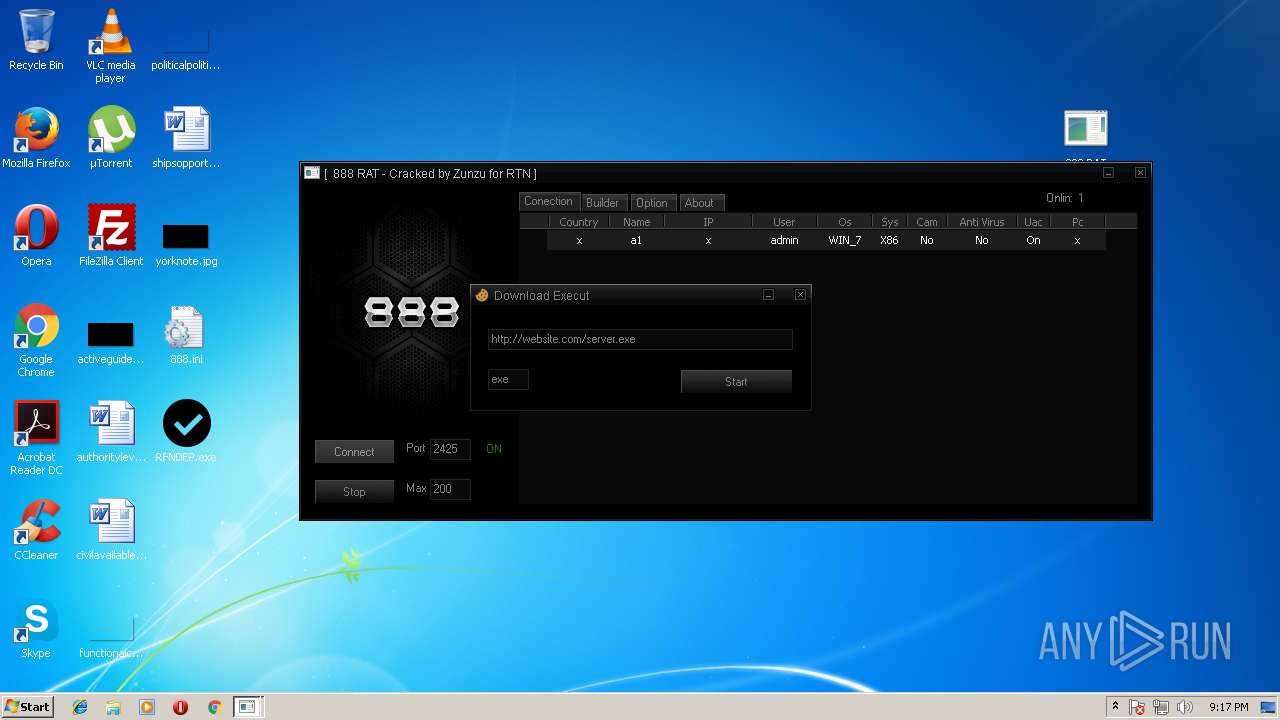Open the µTorrent desktop shortcut
This screenshot has width=1280, height=720.
coord(111,138)
